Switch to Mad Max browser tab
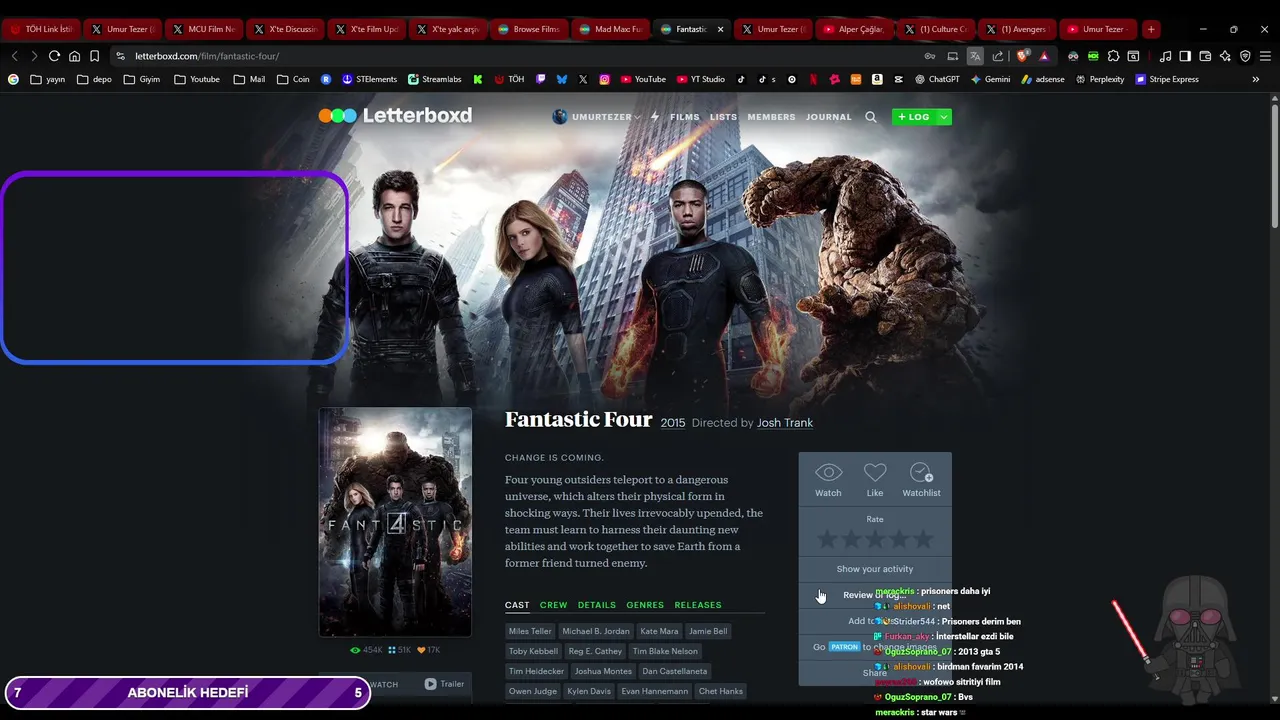Screen dimensions: 1280x720 click(x=610, y=29)
